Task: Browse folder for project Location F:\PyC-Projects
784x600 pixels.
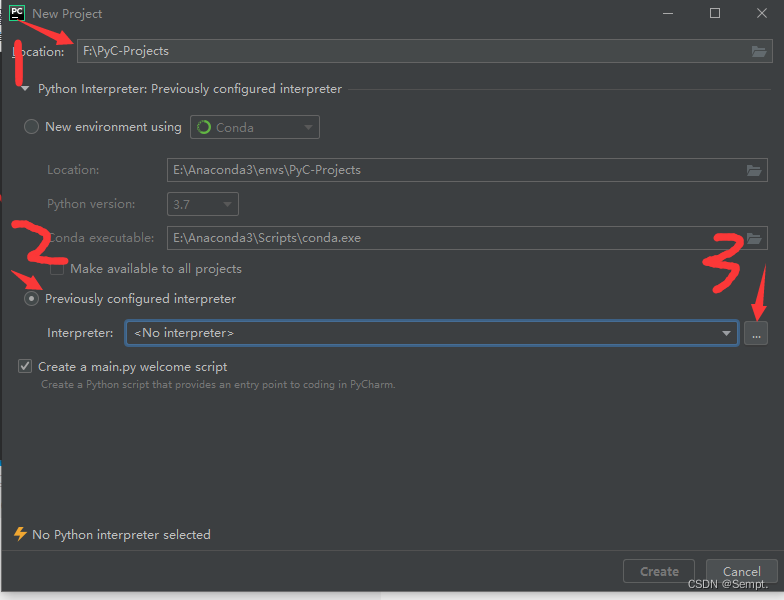Action: [758, 51]
